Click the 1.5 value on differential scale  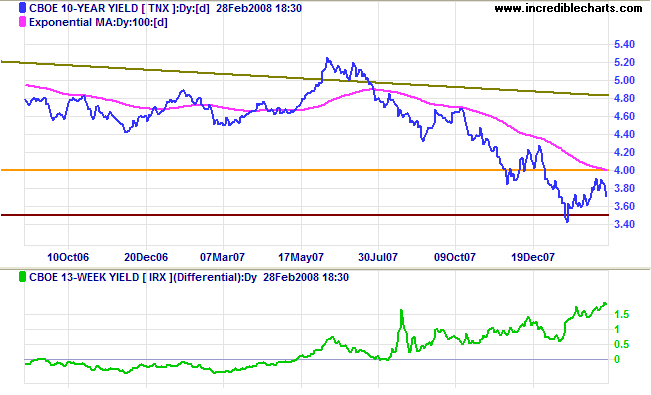click(622, 314)
